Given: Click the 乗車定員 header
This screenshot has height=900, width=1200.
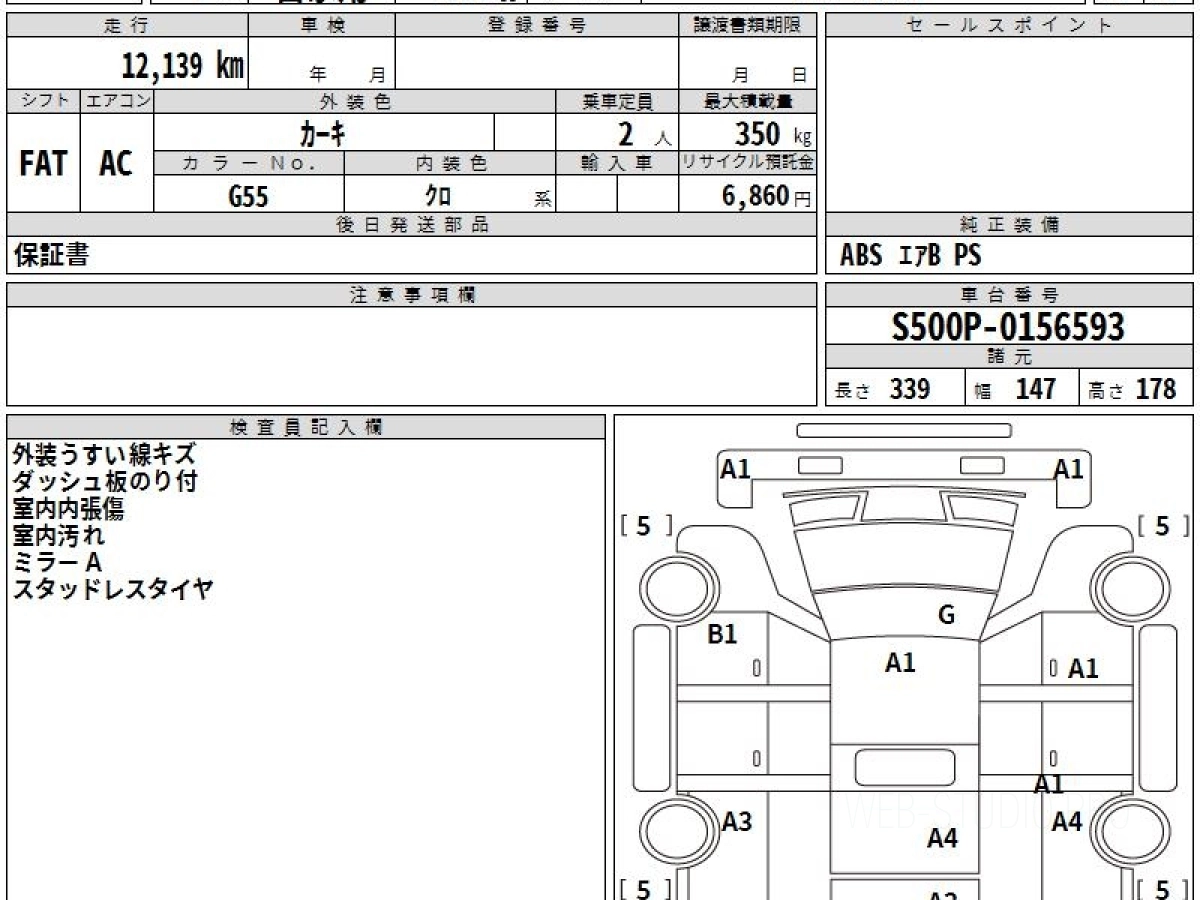Looking at the screenshot, I should [617, 101].
